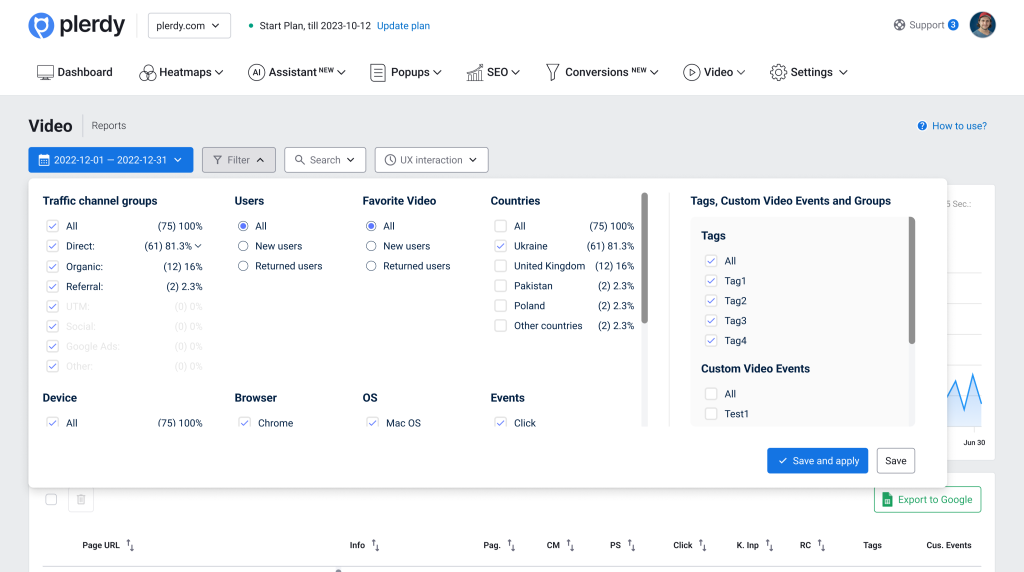Image resolution: width=1024 pixels, height=572 pixels.
Task: Open the user avatar profile
Action: click(982, 25)
